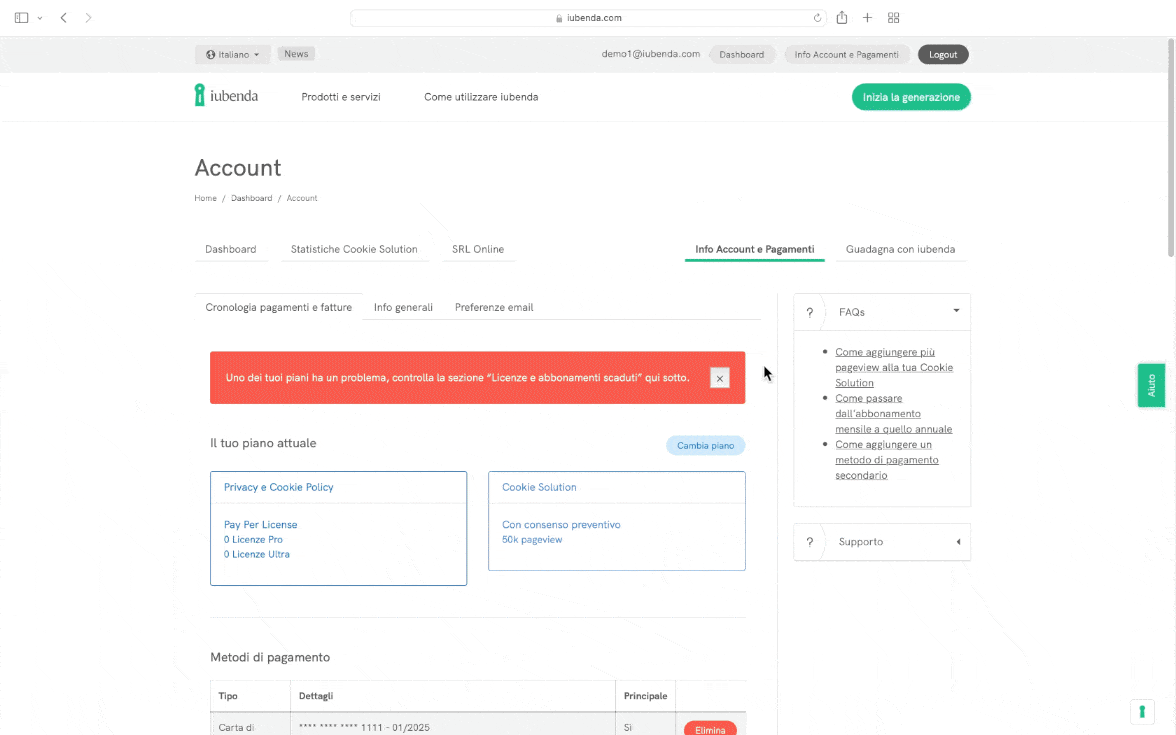Reload the page using refresh icon
The width and height of the screenshot is (1176, 735).
pos(818,18)
